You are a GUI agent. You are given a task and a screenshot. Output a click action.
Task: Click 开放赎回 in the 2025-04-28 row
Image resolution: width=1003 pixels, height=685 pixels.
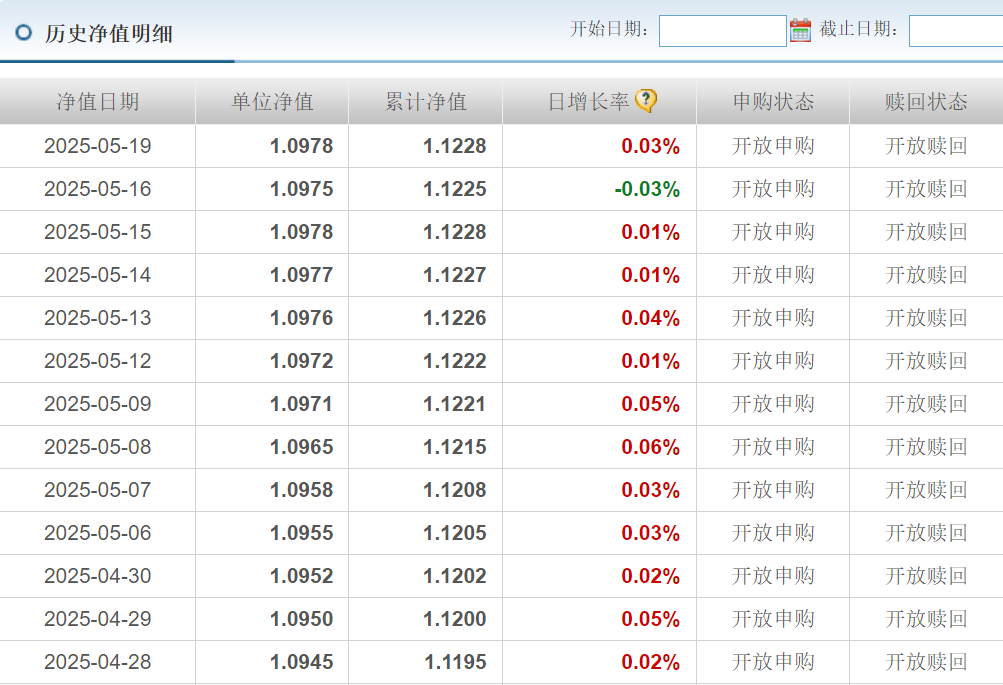[x=926, y=661]
